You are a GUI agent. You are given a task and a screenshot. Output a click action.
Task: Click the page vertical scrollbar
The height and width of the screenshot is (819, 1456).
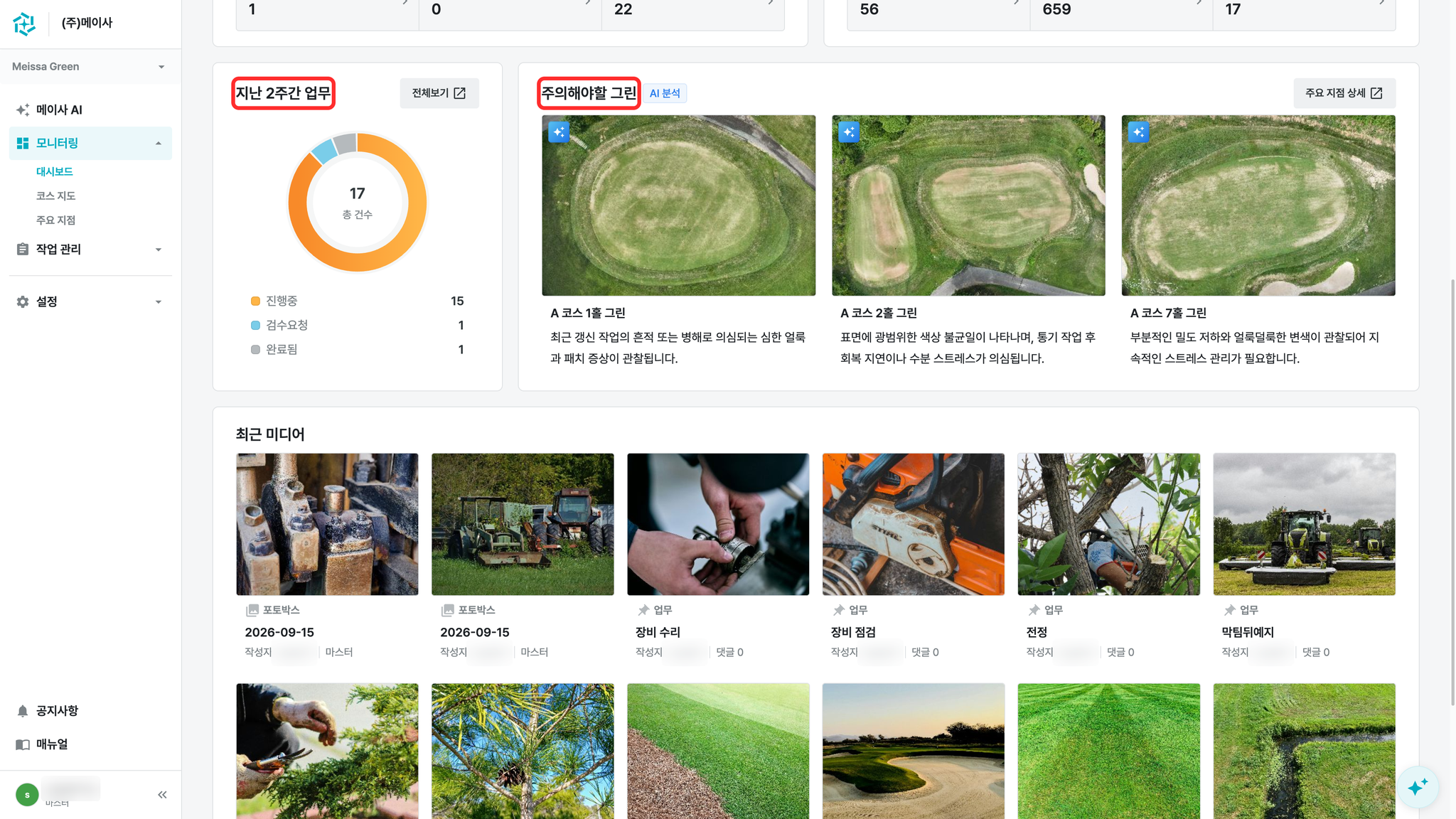pyautogui.click(x=1452, y=492)
